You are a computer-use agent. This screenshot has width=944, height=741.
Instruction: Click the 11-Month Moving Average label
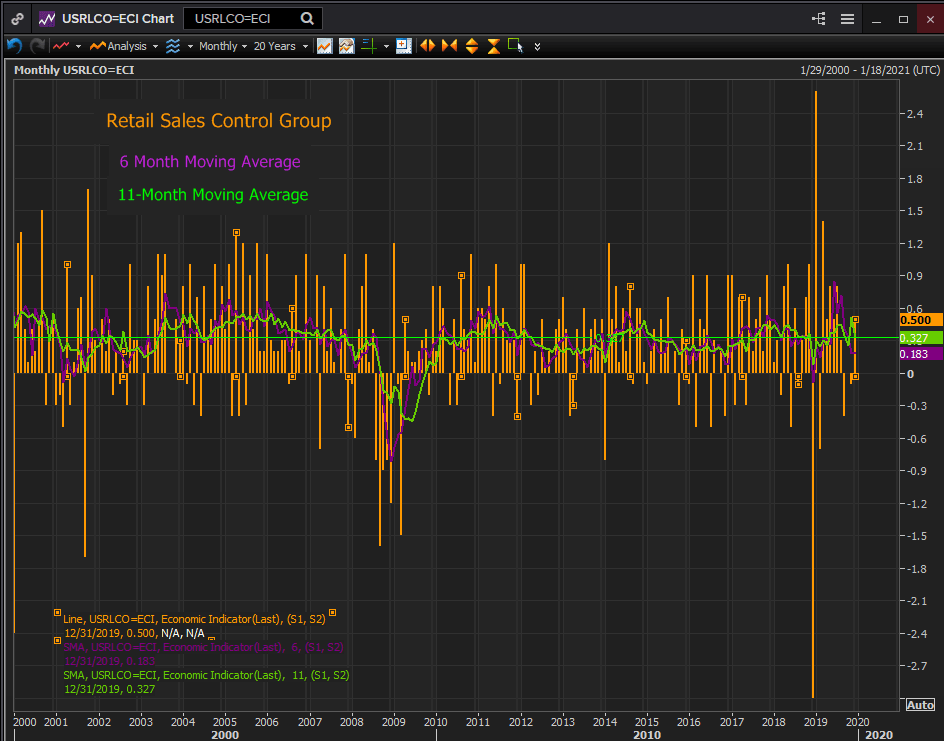coord(213,195)
